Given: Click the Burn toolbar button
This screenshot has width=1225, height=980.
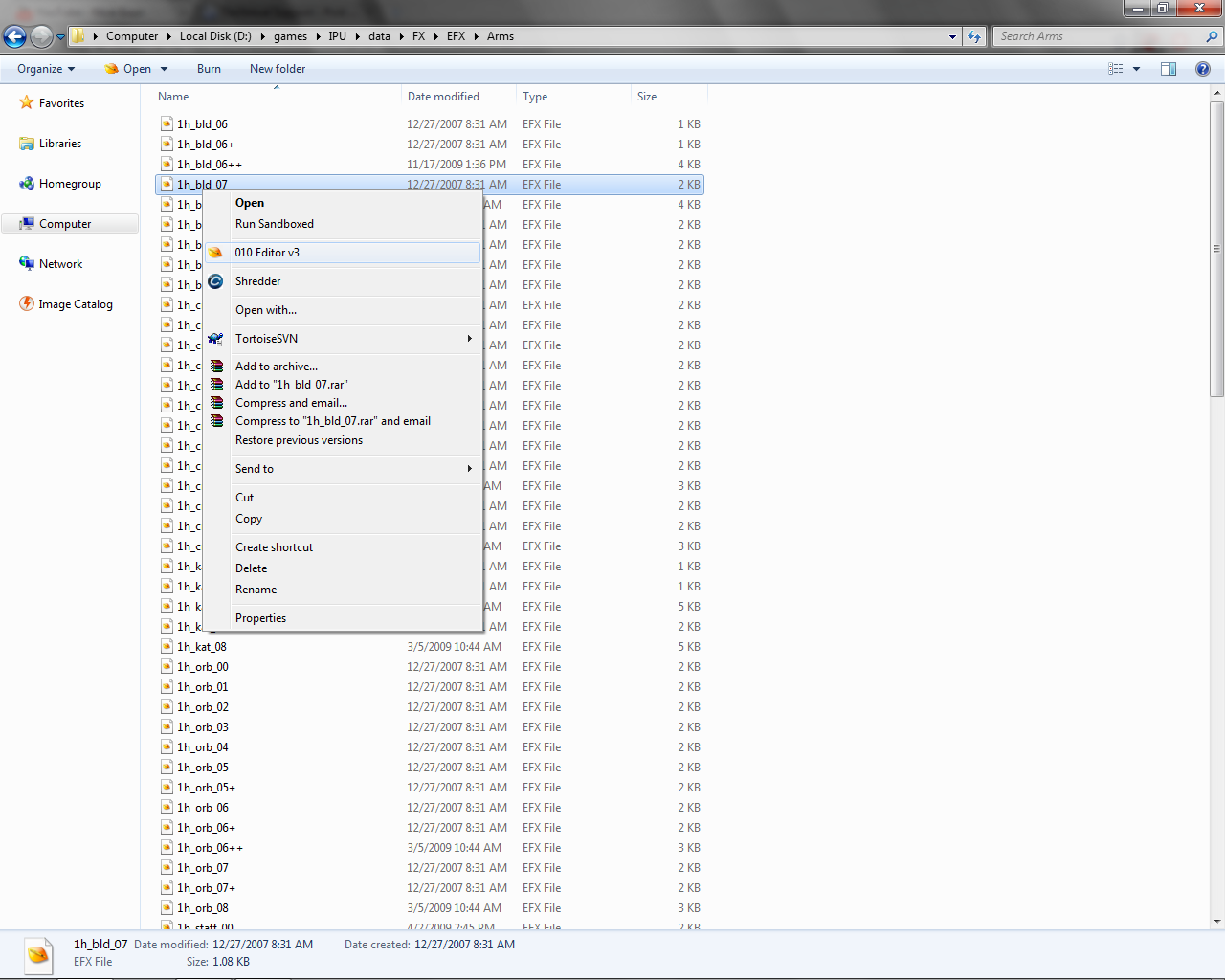Looking at the screenshot, I should click(x=209, y=69).
